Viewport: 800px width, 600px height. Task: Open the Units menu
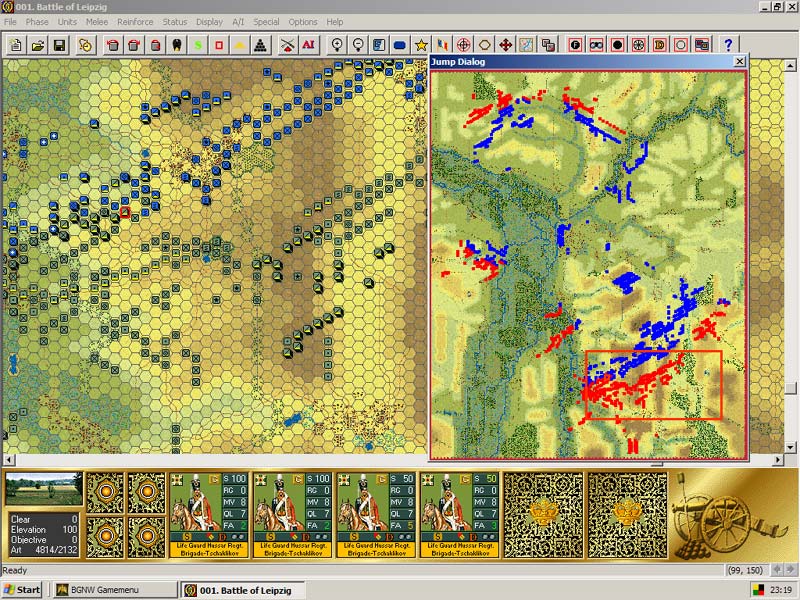[x=67, y=22]
